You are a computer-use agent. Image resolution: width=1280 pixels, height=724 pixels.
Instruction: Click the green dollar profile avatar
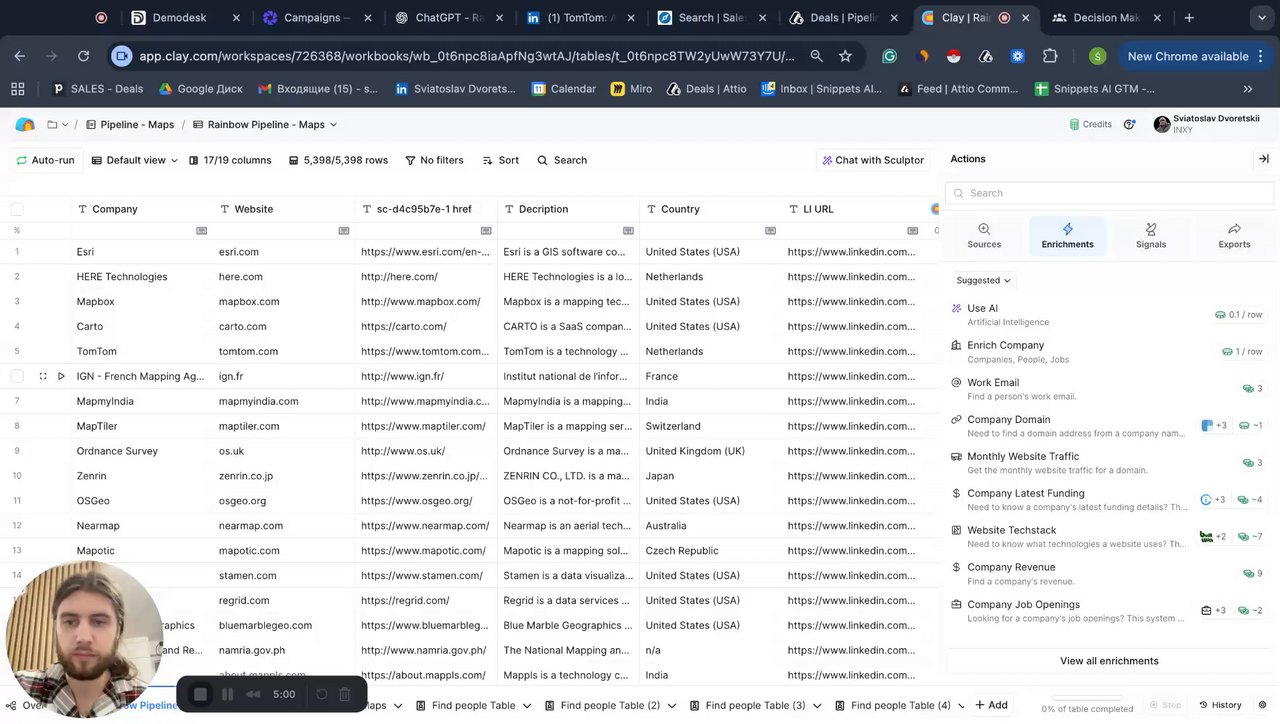(1097, 56)
